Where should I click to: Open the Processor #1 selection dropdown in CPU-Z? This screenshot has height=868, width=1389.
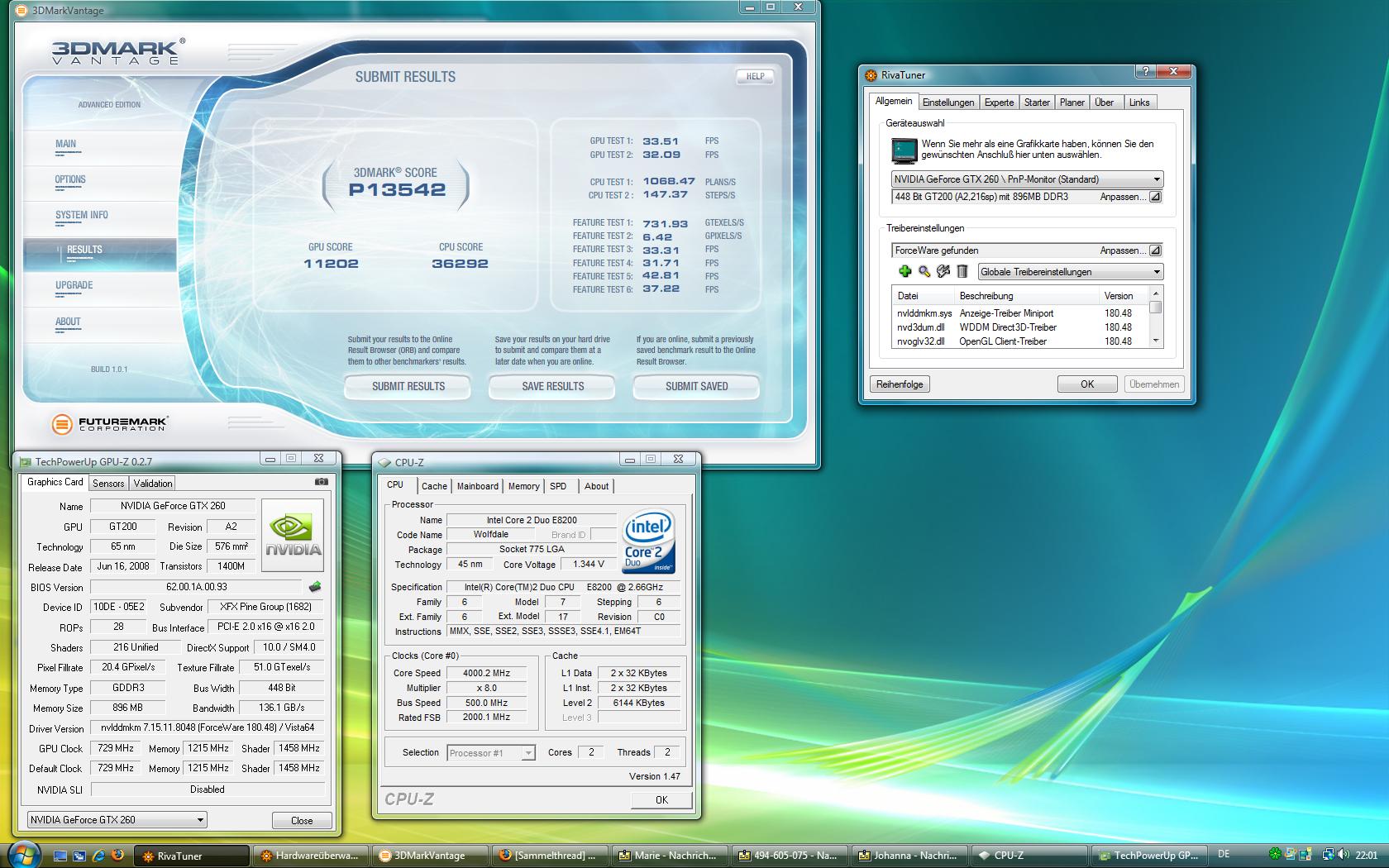tap(491, 752)
